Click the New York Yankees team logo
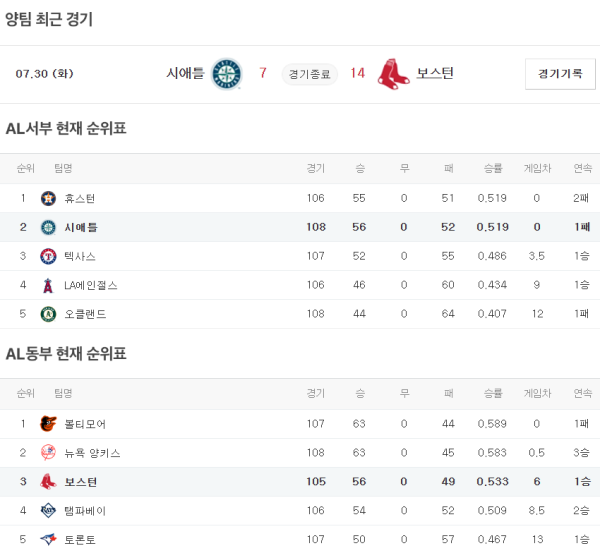Viewport: 600px width, 553px height. pyautogui.click(x=48, y=452)
